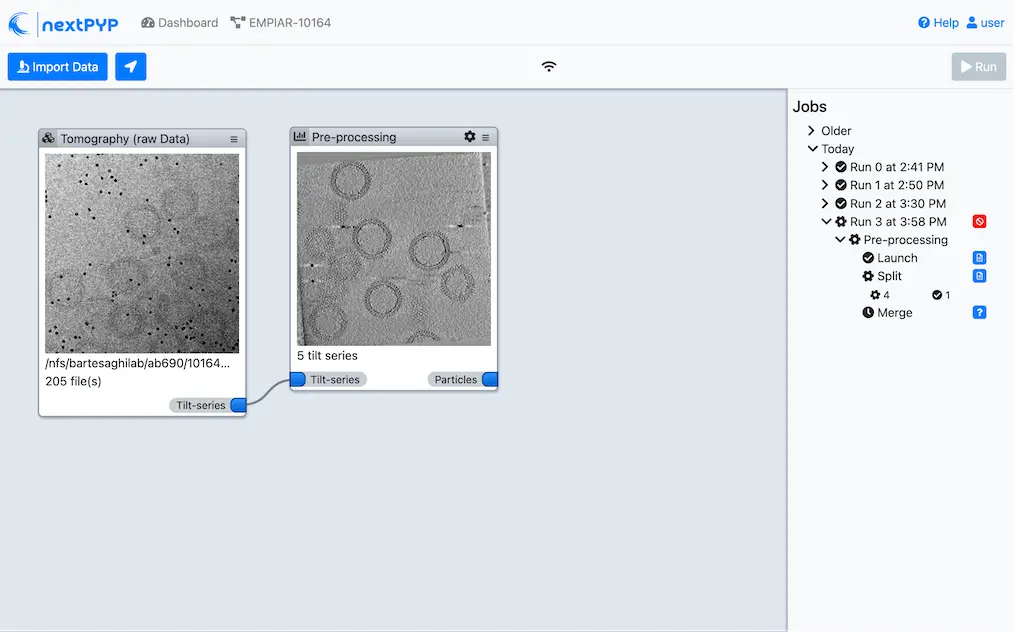Open the Split job log file icon
The width and height of the screenshot is (1024, 638).
click(x=978, y=275)
